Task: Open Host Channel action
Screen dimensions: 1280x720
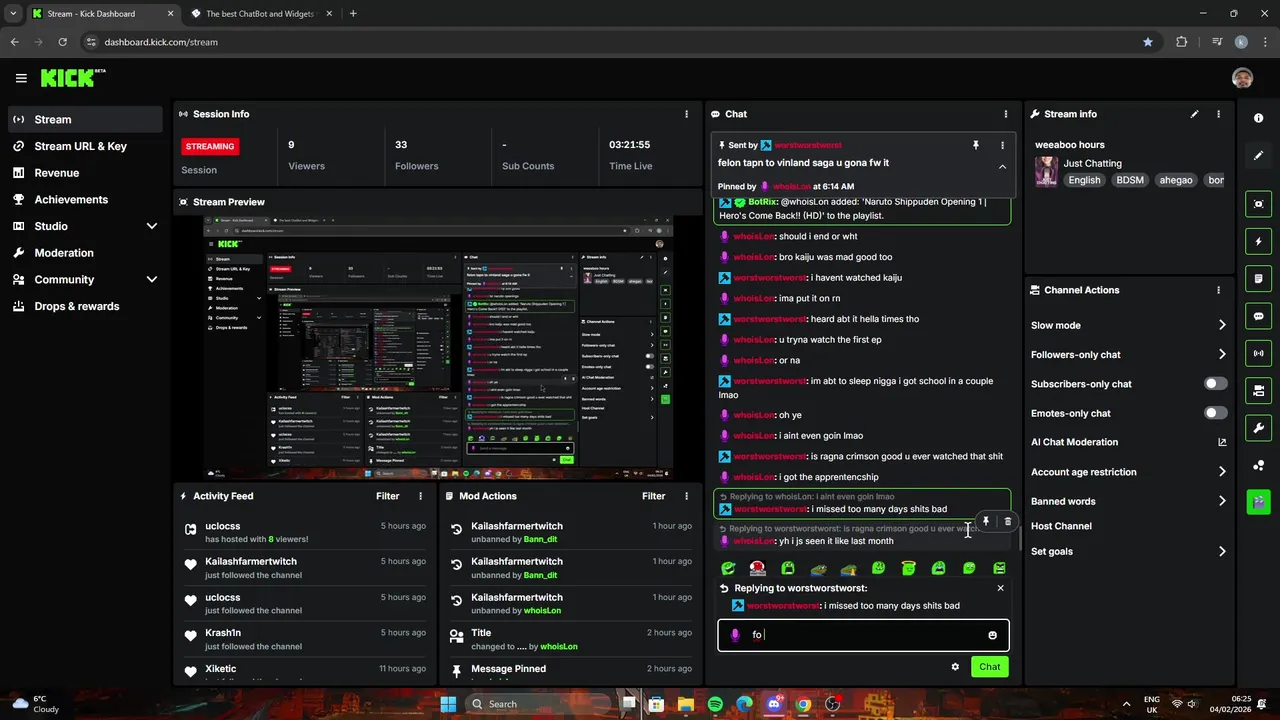Action: [x=1061, y=526]
